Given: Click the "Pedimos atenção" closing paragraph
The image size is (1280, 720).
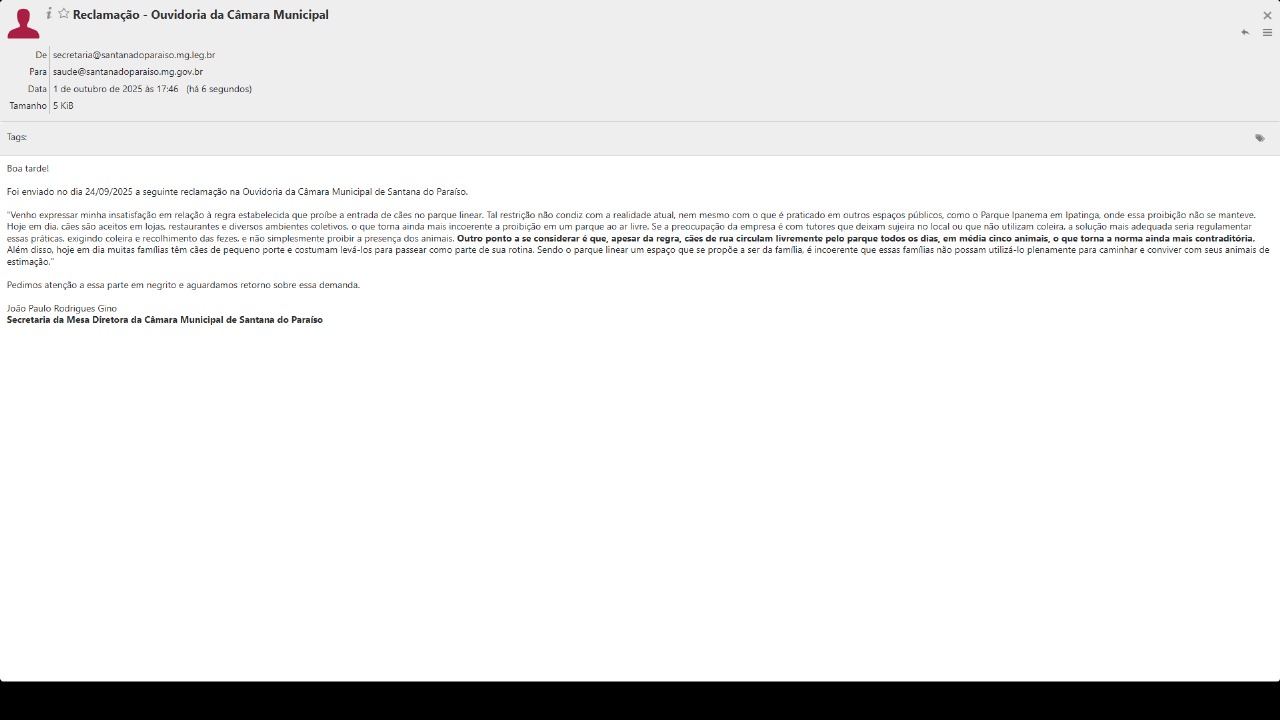Looking at the screenshot, I should (x=183, y=285).
